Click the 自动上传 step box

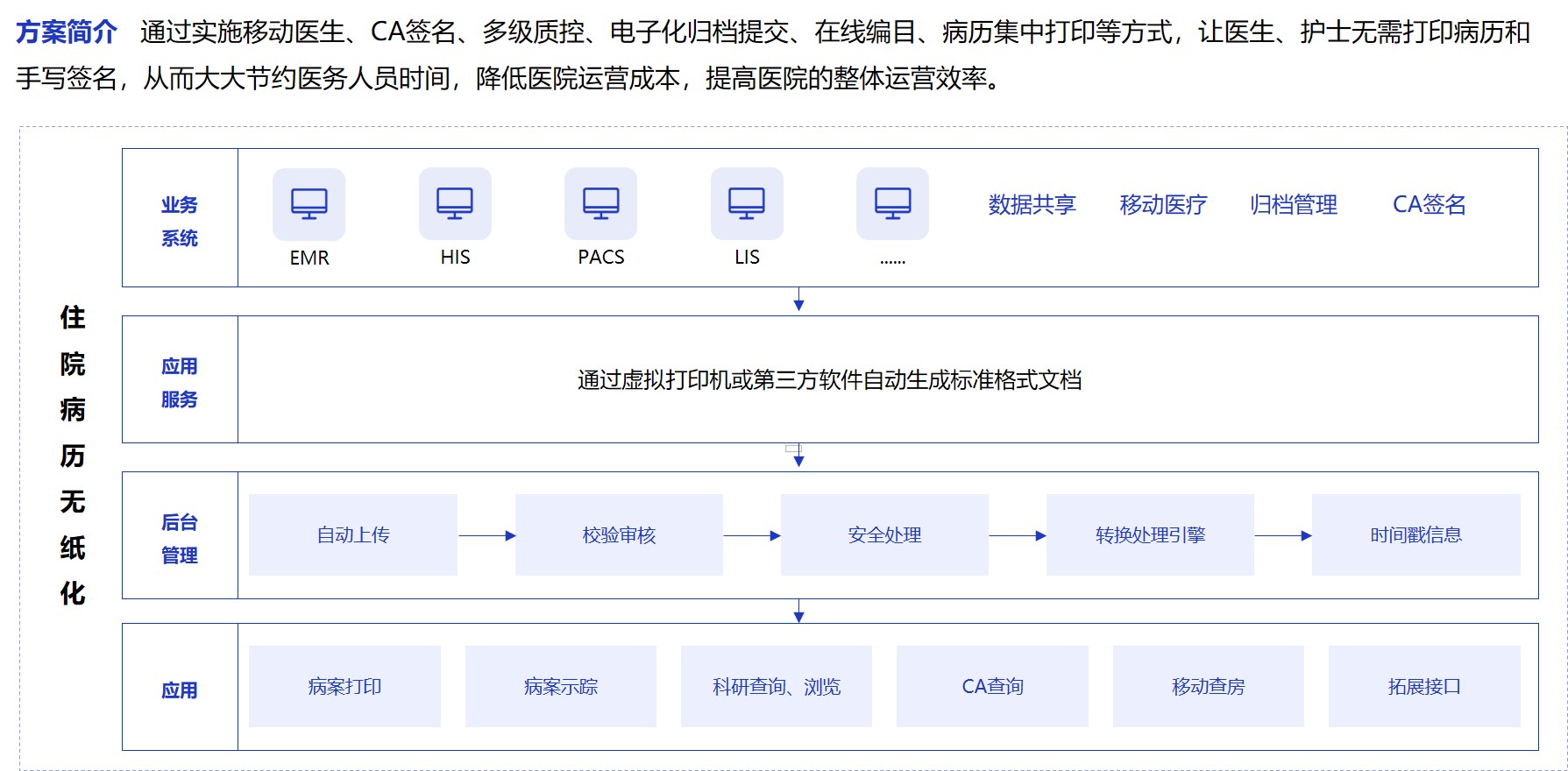pos(353,534)
